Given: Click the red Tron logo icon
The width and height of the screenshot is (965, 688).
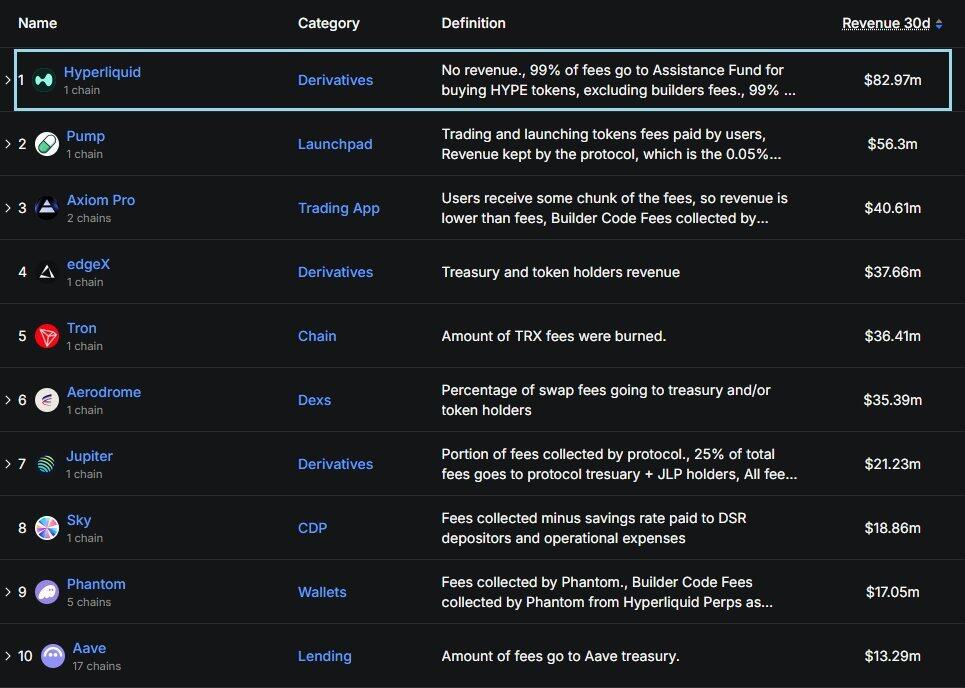Looking at the screenshot, I should [x=47, y=336].
